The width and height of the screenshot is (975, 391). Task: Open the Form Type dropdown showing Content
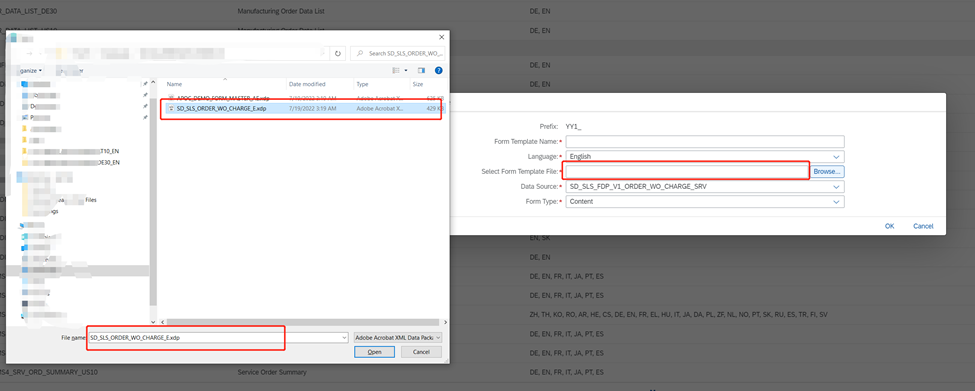click(705, 201)
